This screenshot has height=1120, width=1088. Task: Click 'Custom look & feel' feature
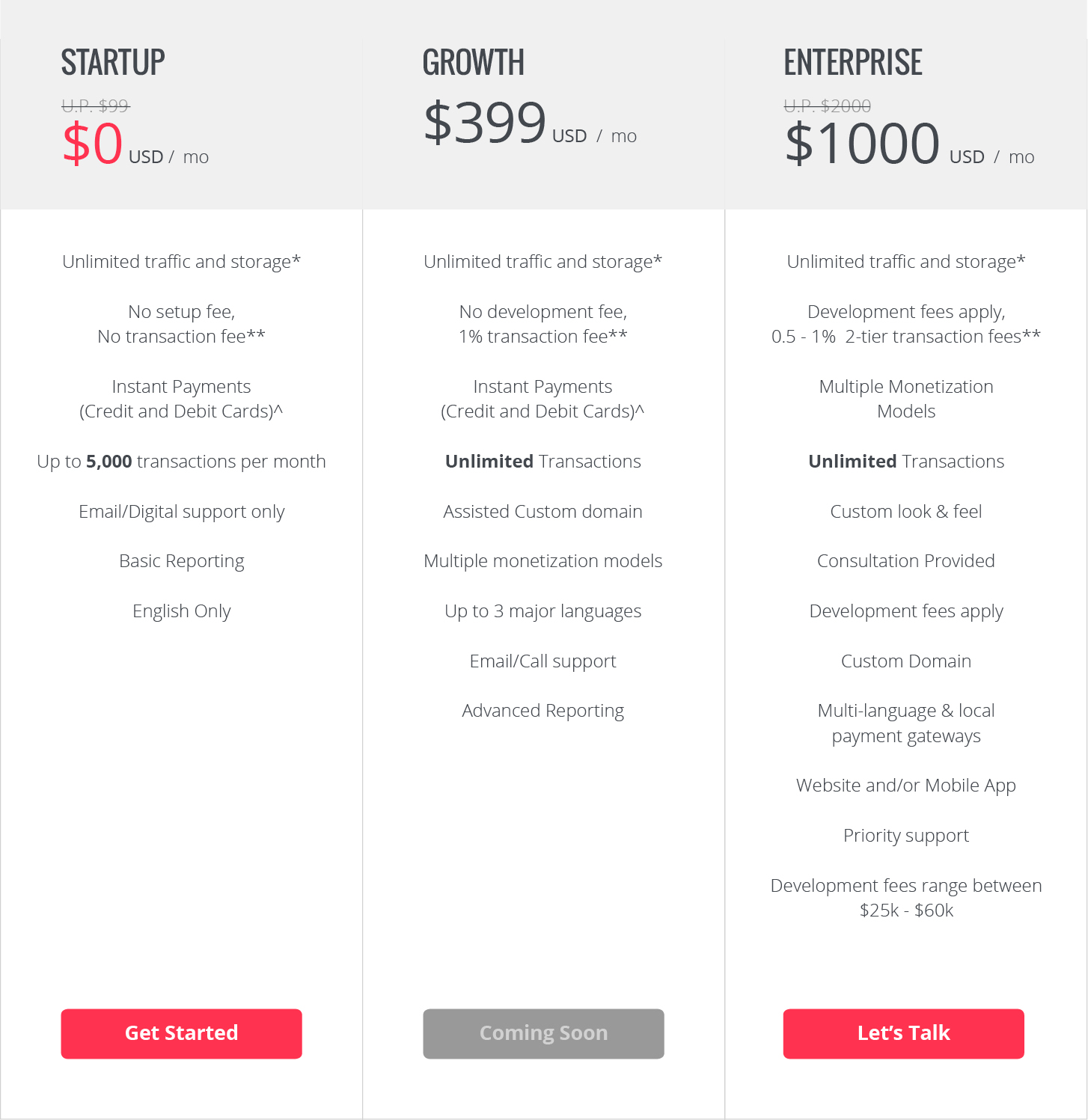[x=905, y=512]
